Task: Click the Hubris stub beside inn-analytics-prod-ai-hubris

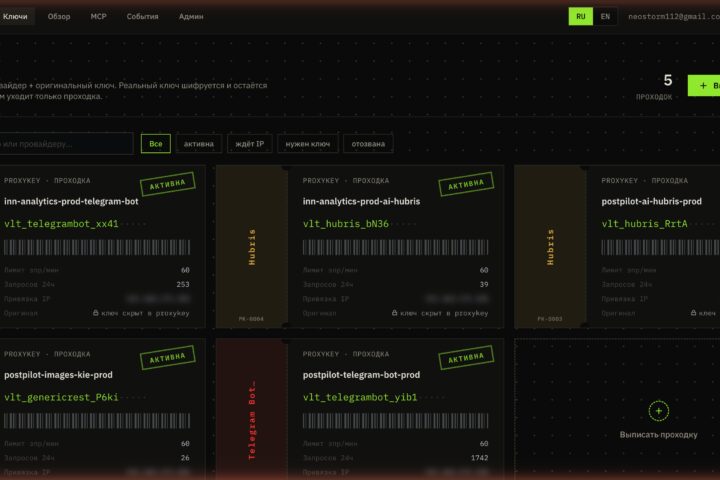Action: click(x=252, y=247)
